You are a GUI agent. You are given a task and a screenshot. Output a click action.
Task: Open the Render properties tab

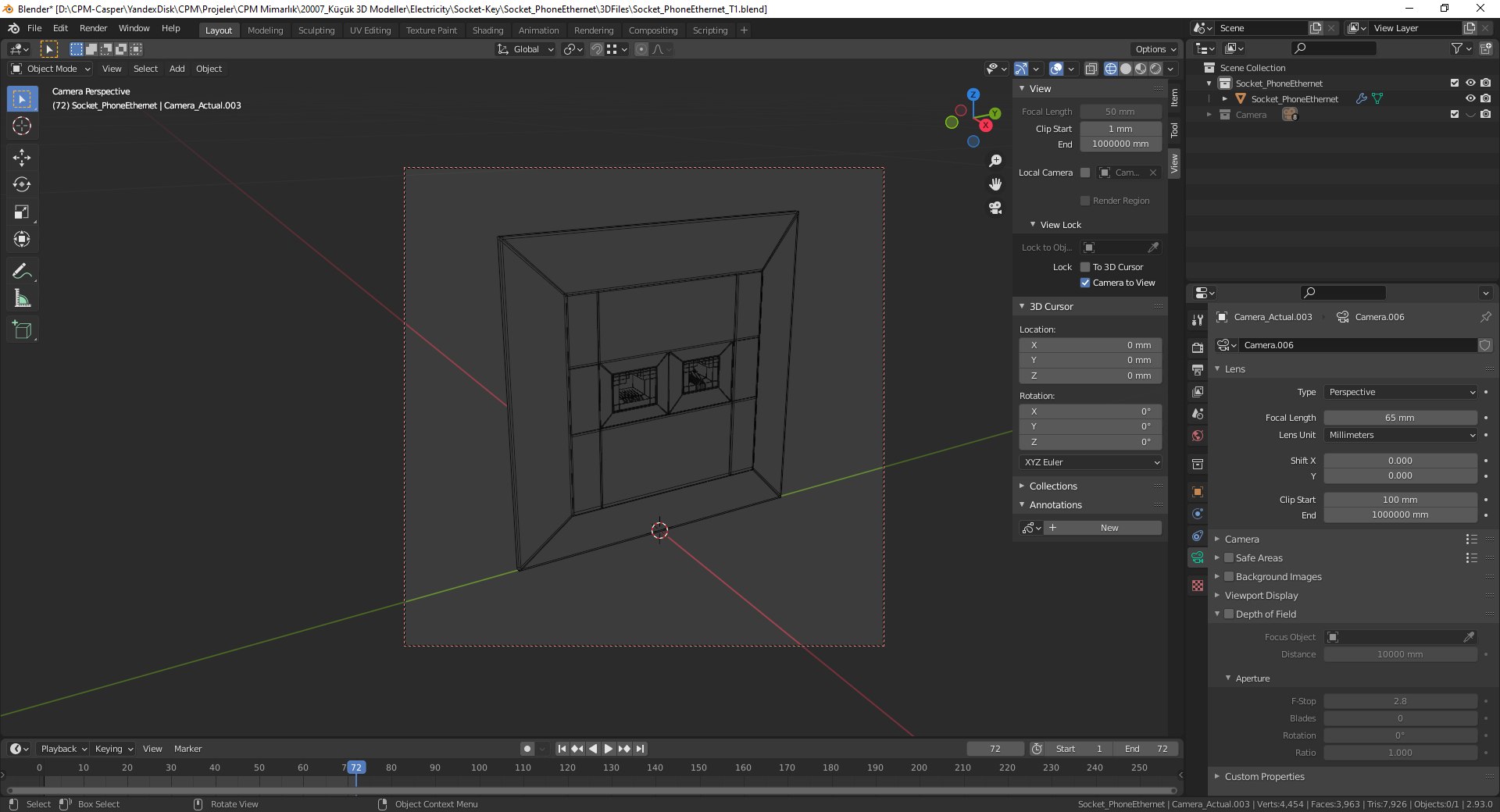(1198, 347)
